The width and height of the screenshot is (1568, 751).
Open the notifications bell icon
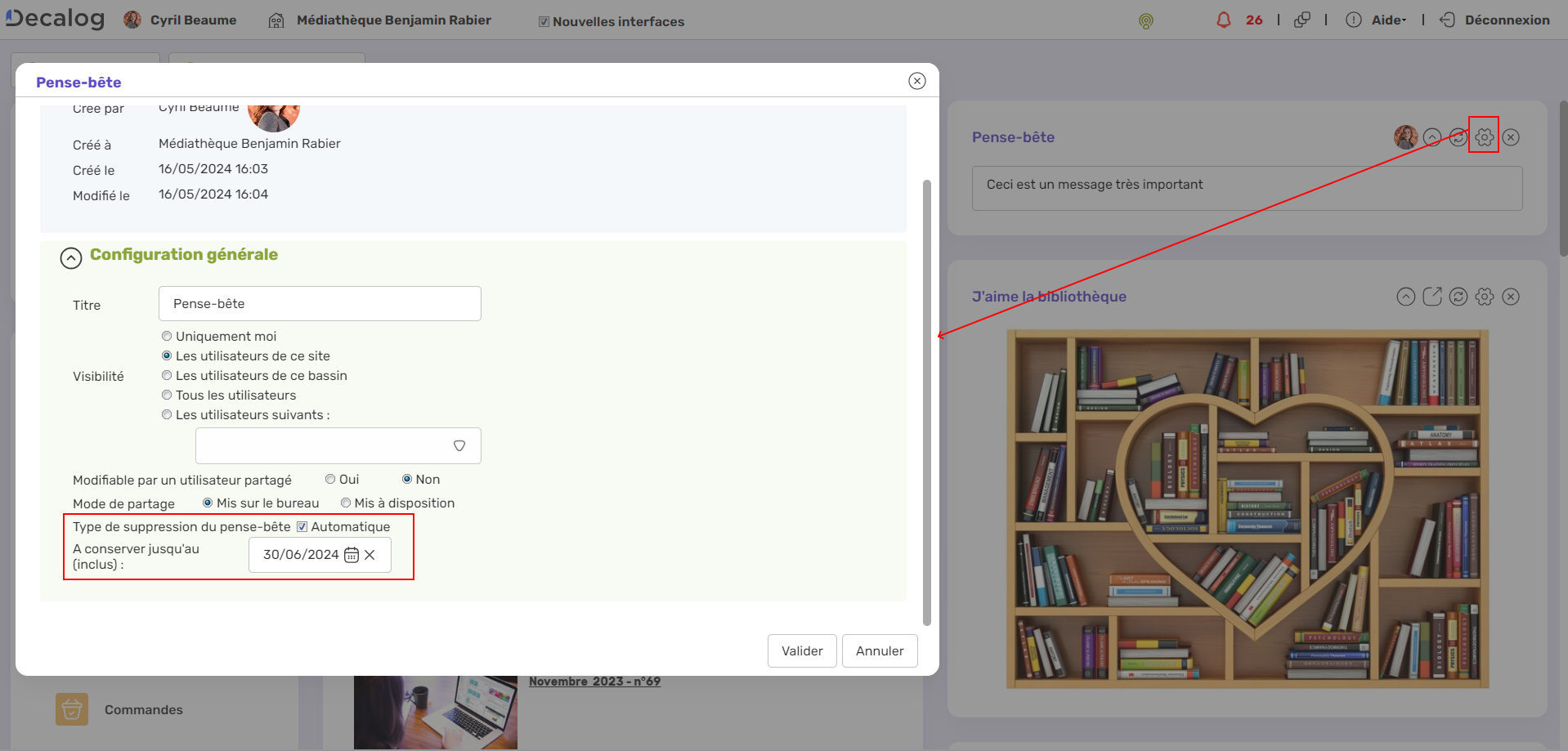tap(1223, 20)
